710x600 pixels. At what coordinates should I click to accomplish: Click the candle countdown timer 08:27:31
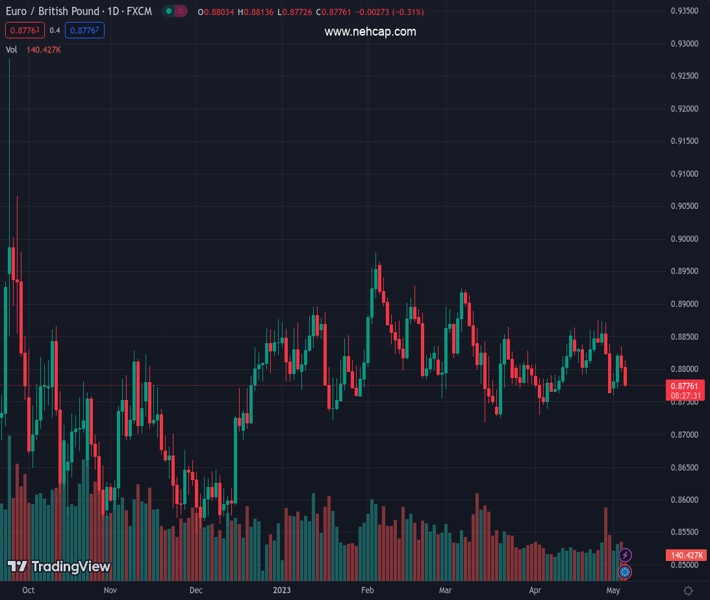click(x=686, y=396)
